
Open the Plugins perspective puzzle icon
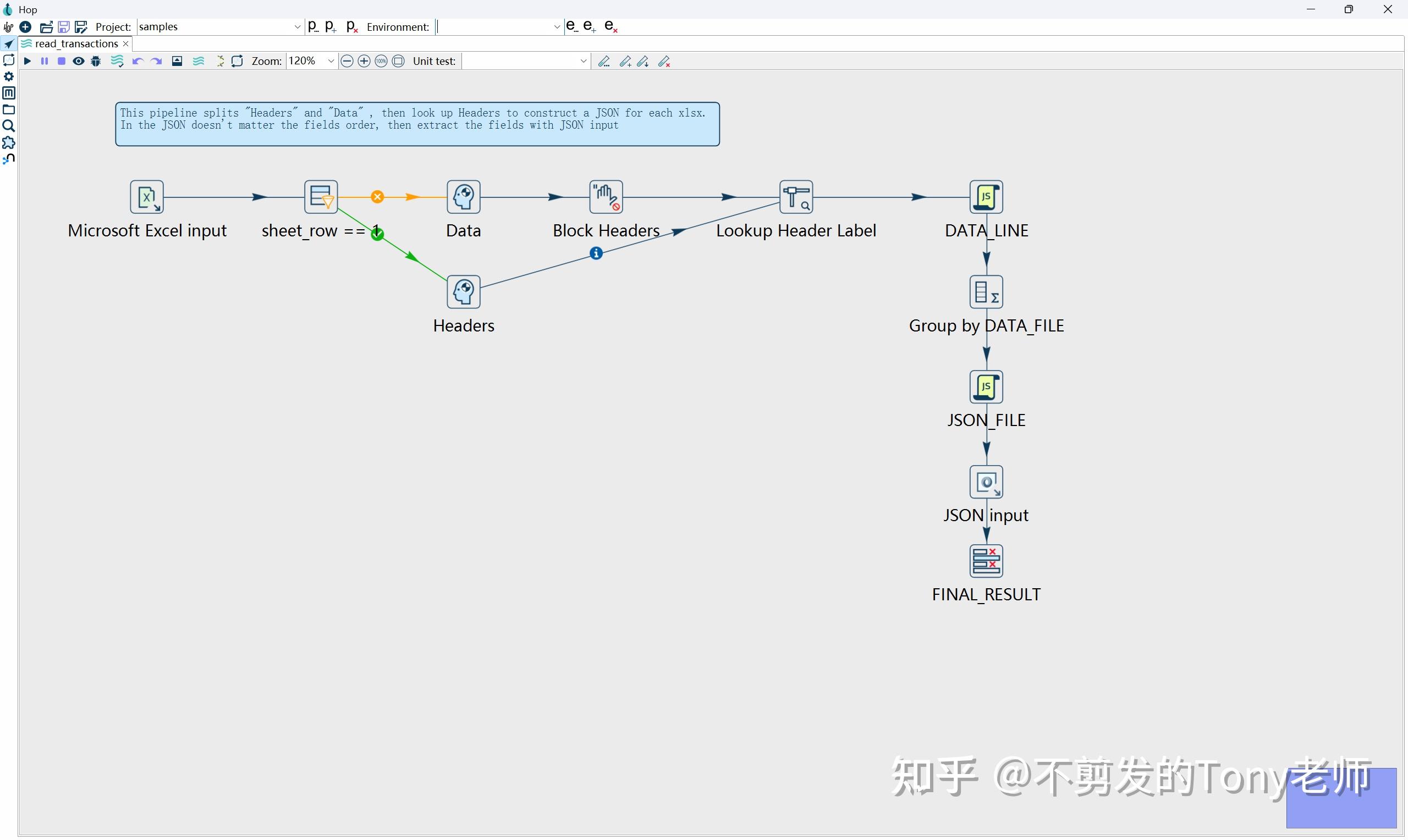[x=9, y=142]
